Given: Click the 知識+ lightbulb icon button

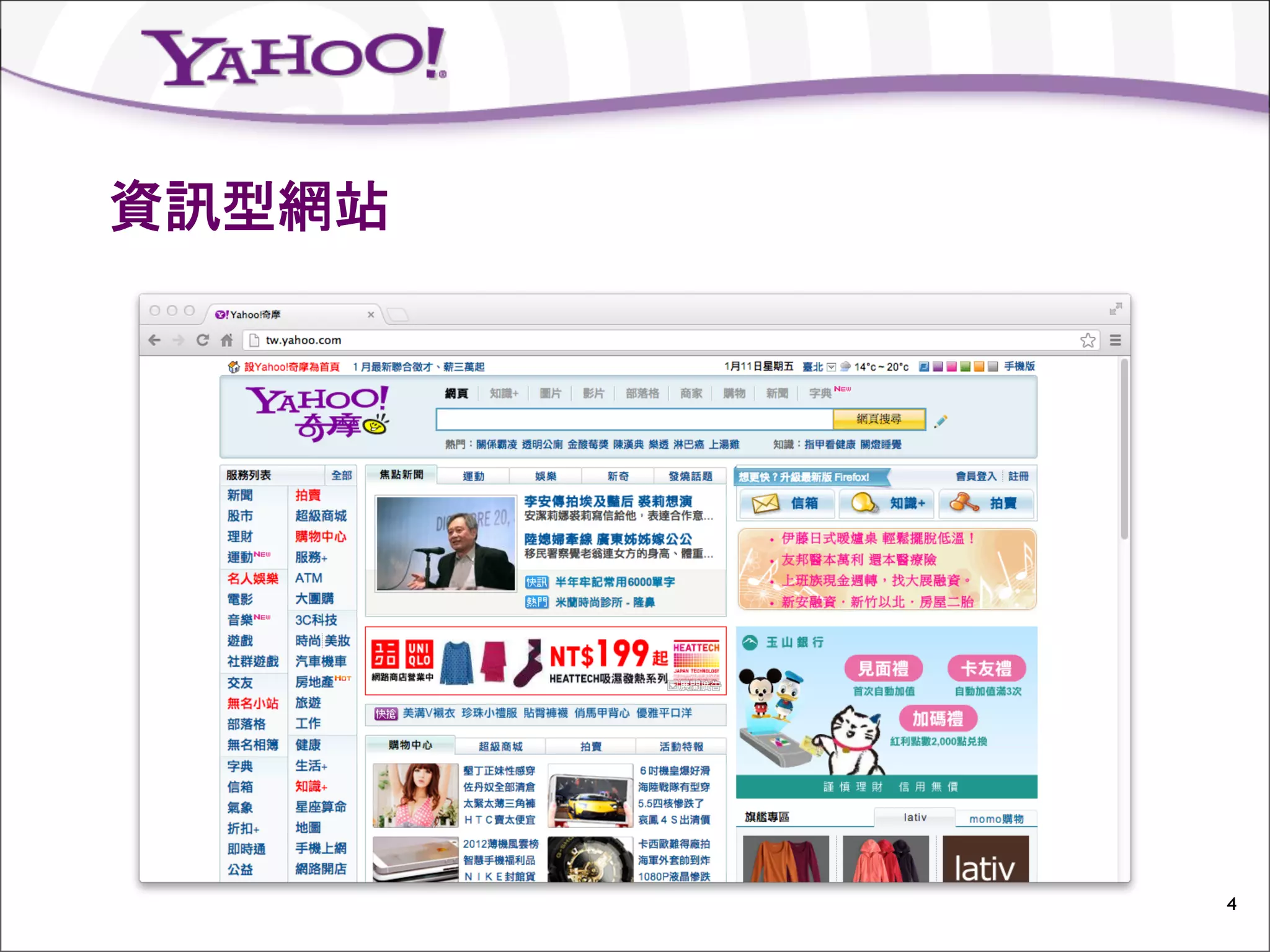Looking at the screenshot, I should pos(887,503).
